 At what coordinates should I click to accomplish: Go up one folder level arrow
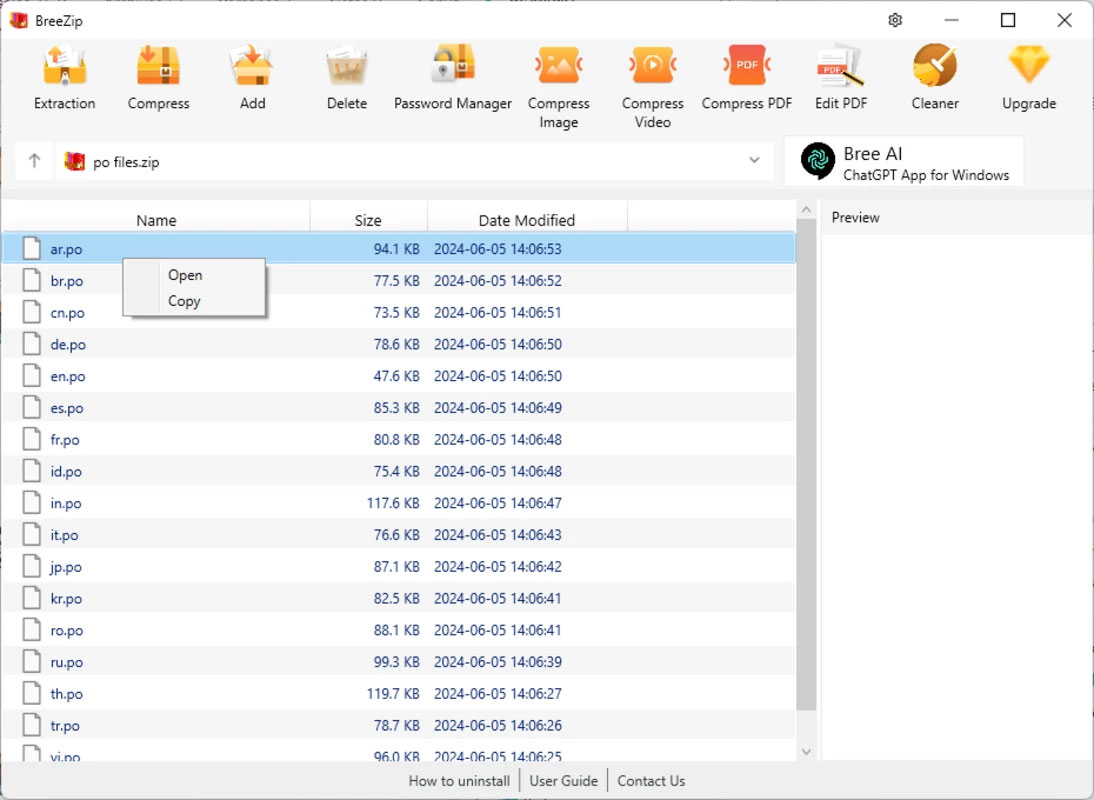pos(34,161)
